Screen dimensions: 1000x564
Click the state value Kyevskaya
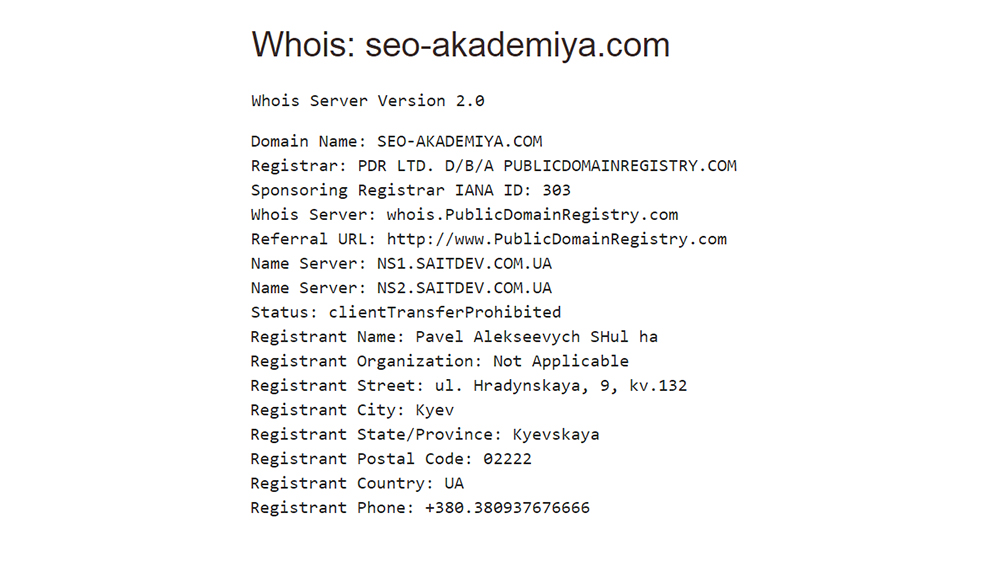[x=556, y=434]
